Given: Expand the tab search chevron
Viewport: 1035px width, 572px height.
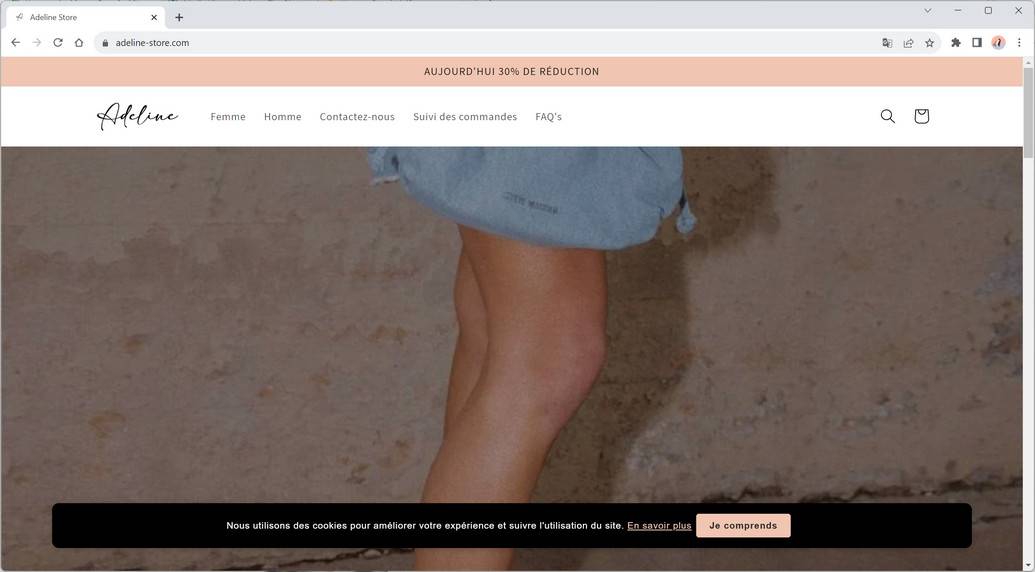Looking at the screenshot, I should pyautogui.click(x=927, y=11).
